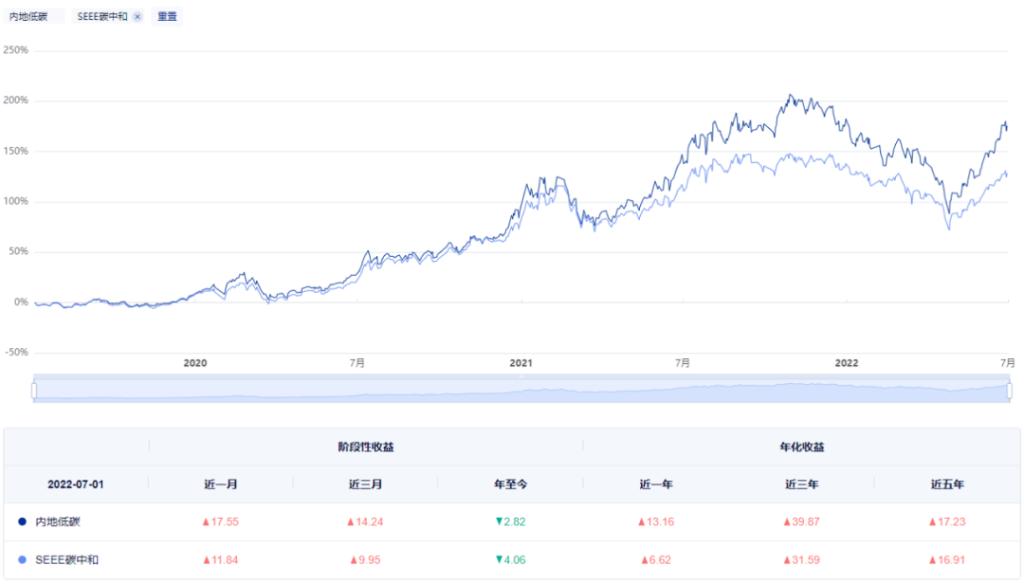Grab the left handle of the range slider
1024x584 pixels.
tap(34, 390)
